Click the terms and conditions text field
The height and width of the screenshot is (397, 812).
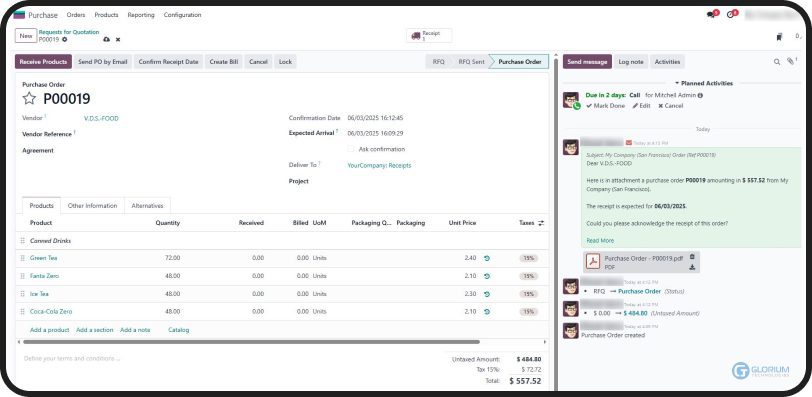tap(228, 358)
